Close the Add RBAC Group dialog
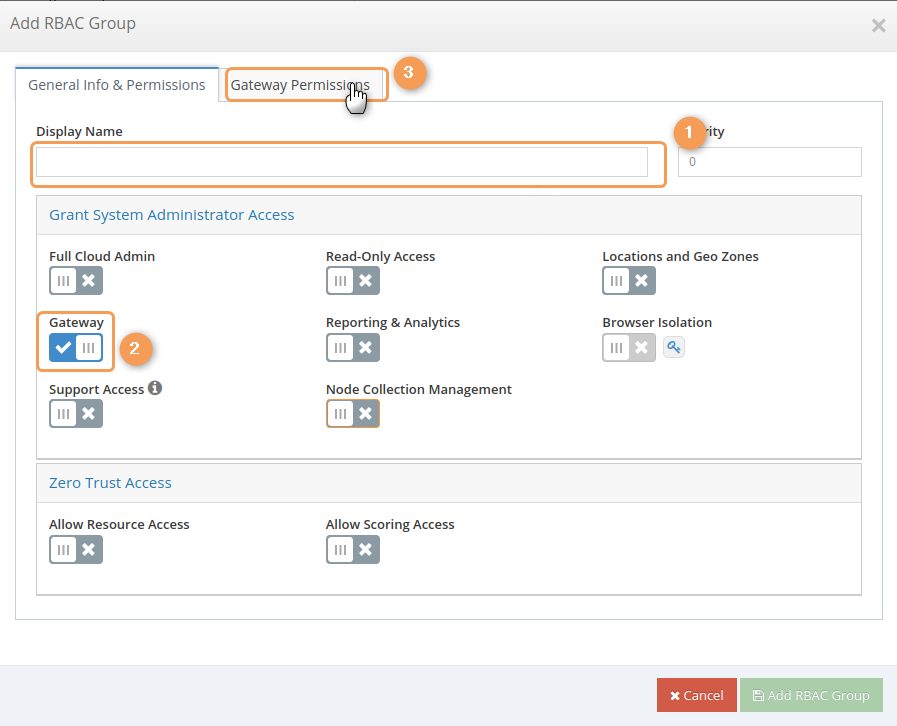 tap(878, 25)
